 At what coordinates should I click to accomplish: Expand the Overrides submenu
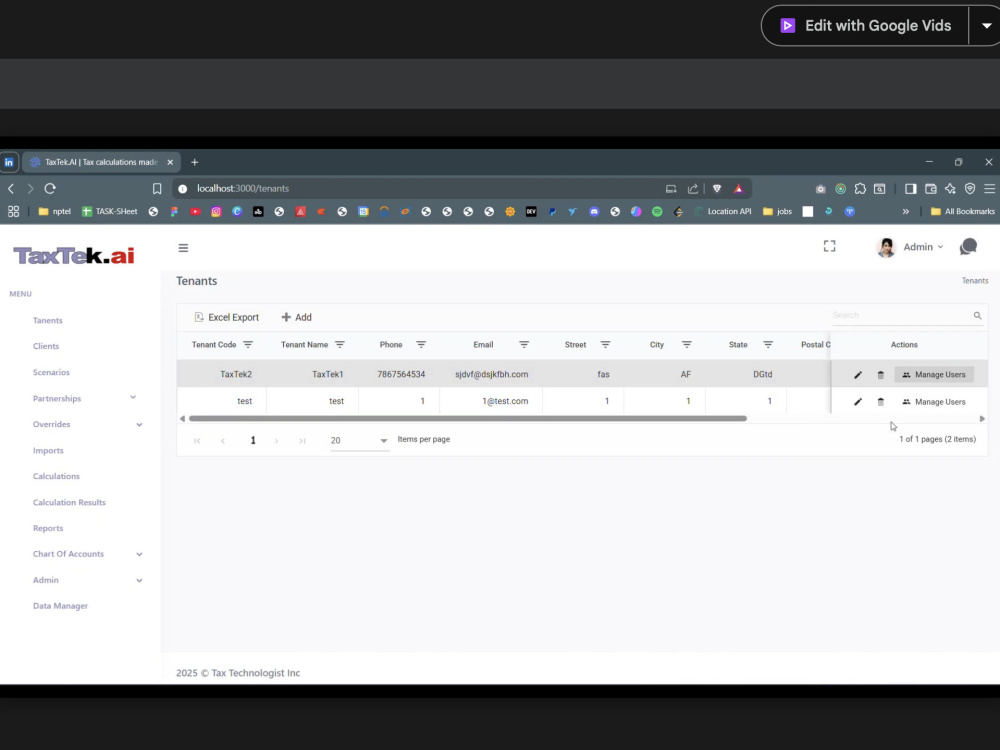139,424
